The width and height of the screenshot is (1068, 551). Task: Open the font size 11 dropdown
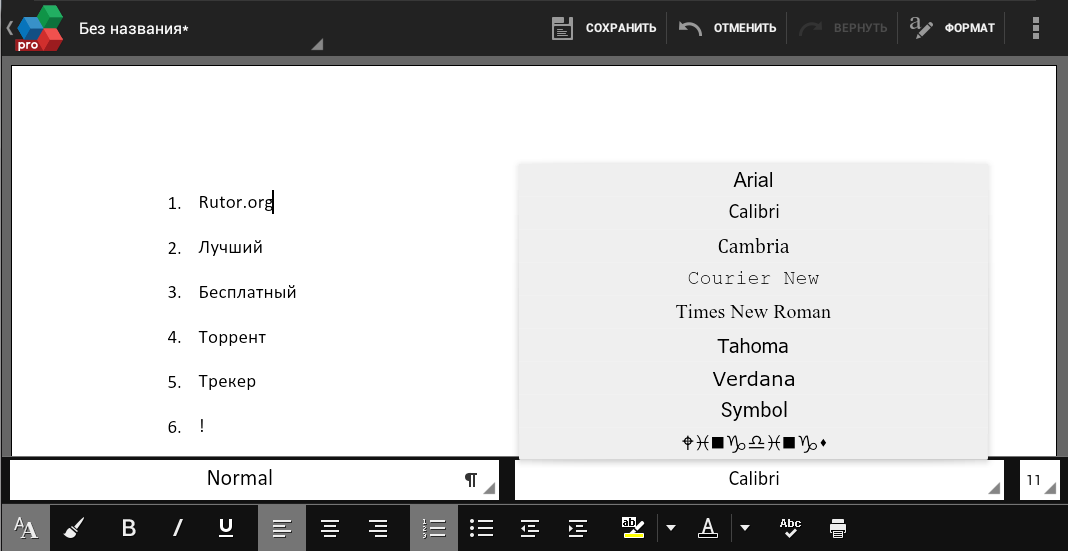click(x=1038, y=479)
